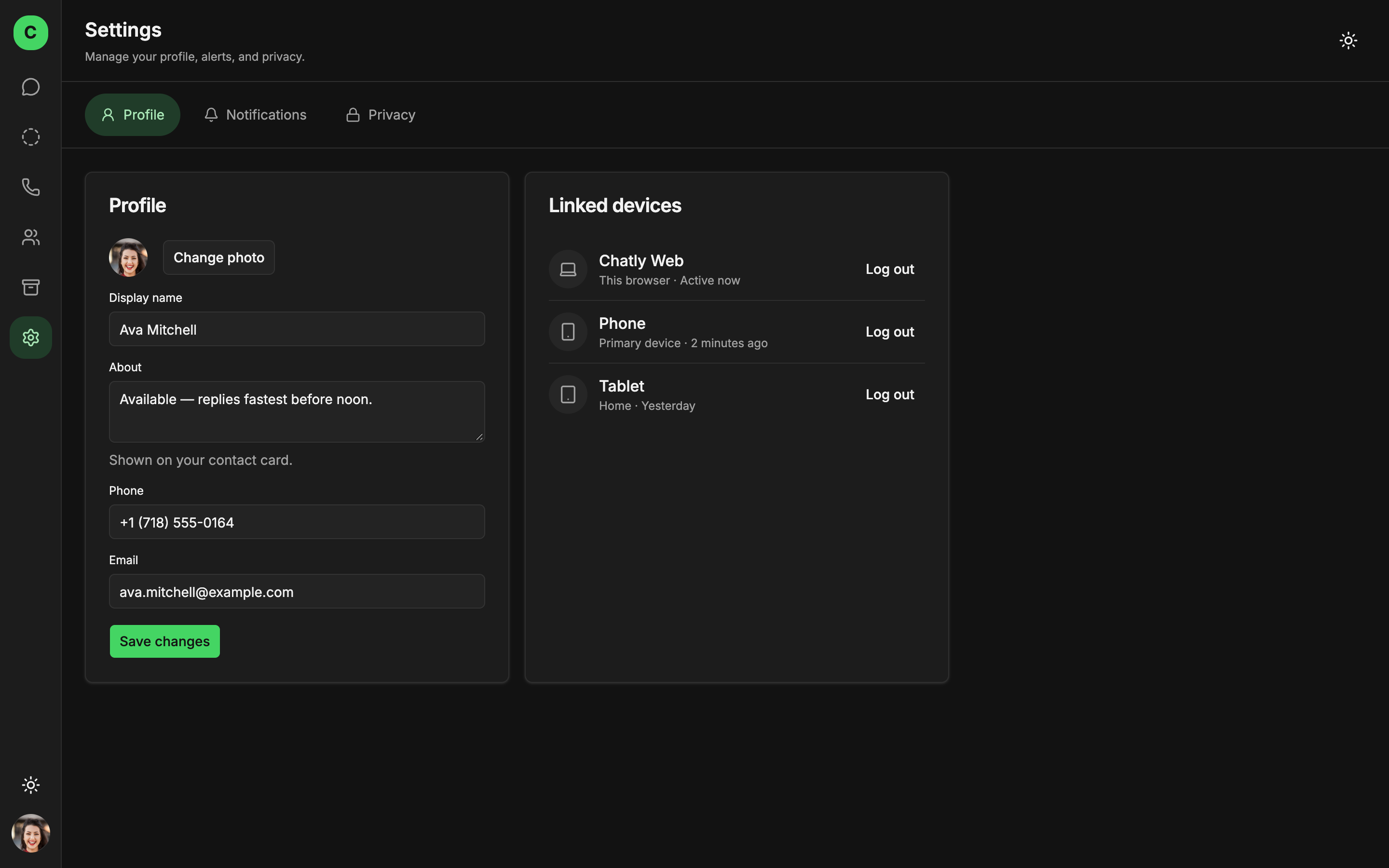Switch to the Notifications tab
The width and height of the screenshot is (1389, 868).
coord(255,115)
